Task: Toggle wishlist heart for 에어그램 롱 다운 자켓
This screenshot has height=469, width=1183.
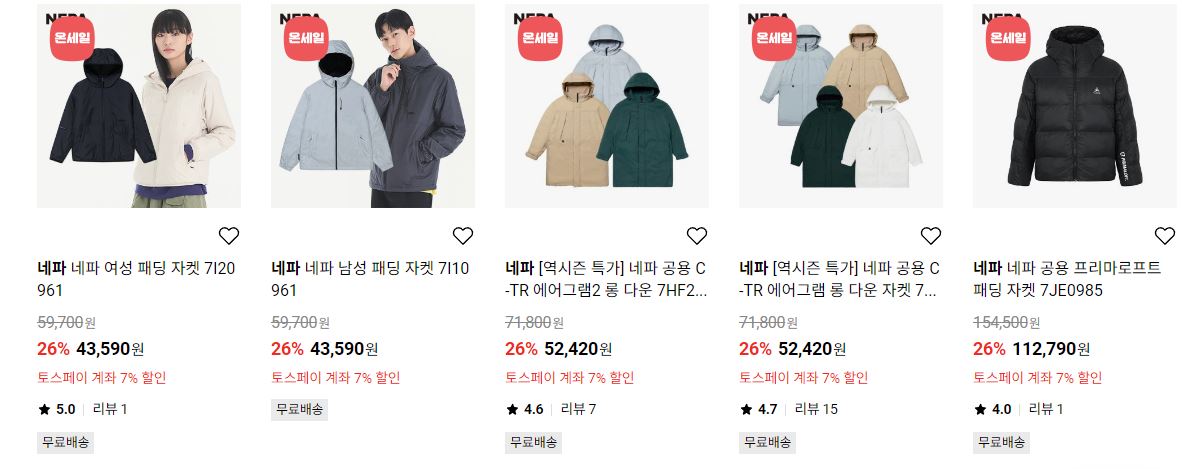Action: point(930,236)
